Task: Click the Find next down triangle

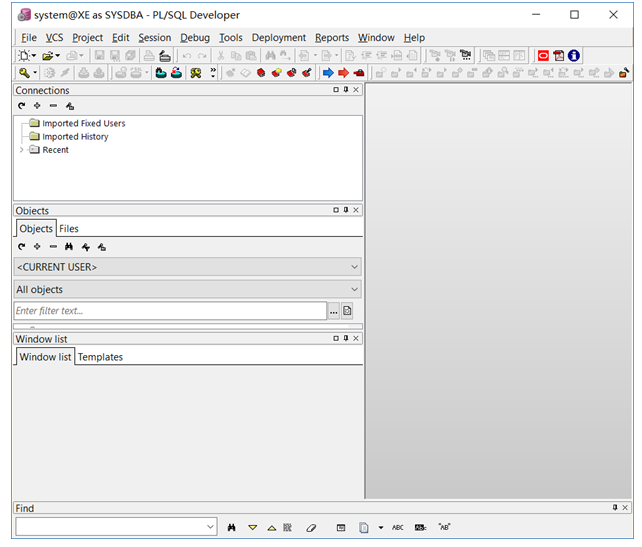Action: coord(253,527)
